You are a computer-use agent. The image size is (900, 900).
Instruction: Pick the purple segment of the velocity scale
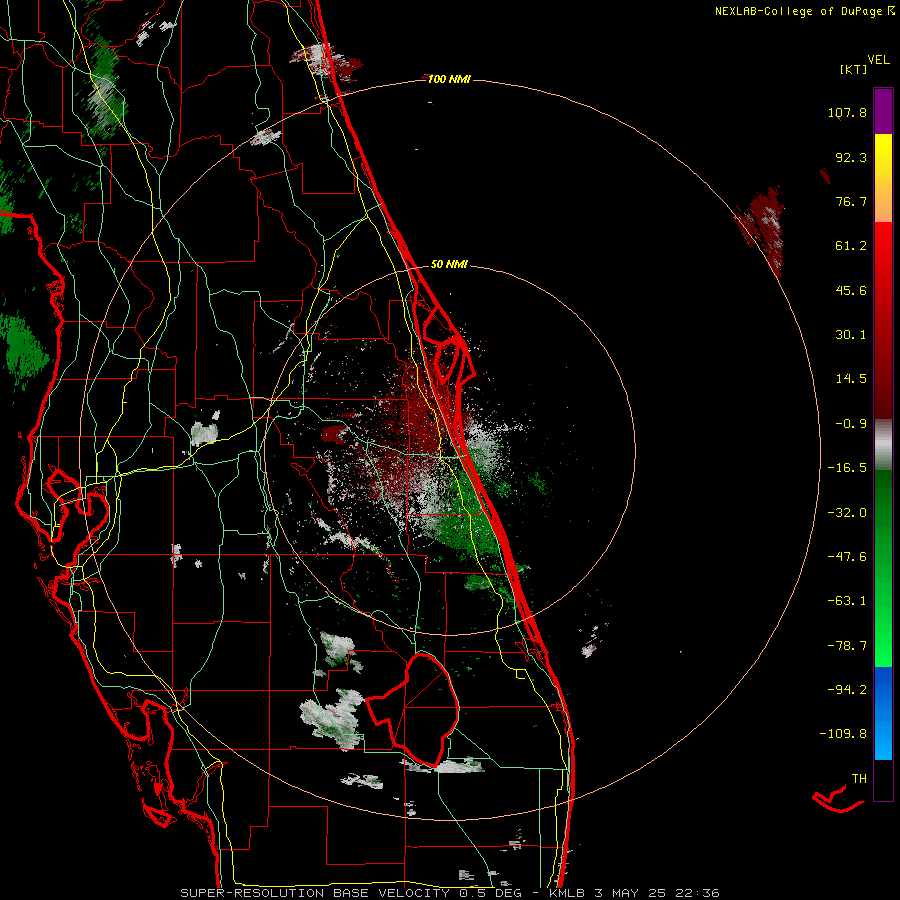pos(883,111)
